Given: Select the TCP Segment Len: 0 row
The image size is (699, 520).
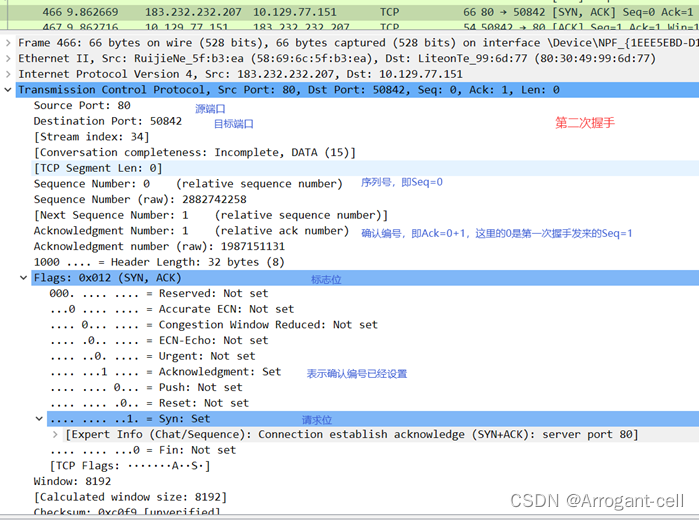Looking at the screenshot, I should tap(365, 168).
